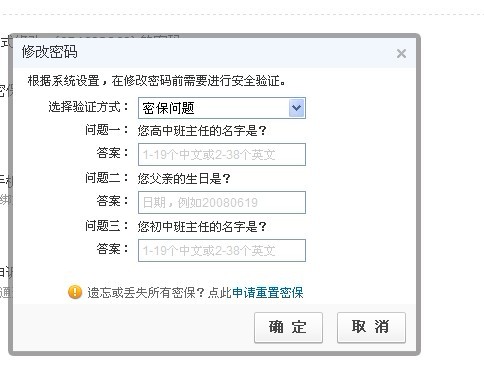Viewport: 484px width, 368px height.
Task: Click the question 您父亲的生日是?
Action: [x=184, y=179]
